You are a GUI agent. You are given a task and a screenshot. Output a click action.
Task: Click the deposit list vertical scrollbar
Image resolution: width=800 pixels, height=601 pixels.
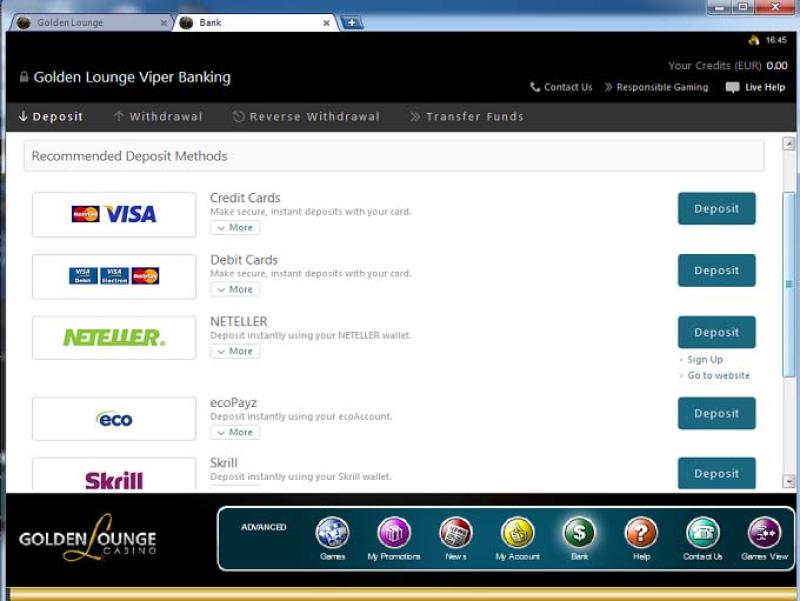pos(788,285)
